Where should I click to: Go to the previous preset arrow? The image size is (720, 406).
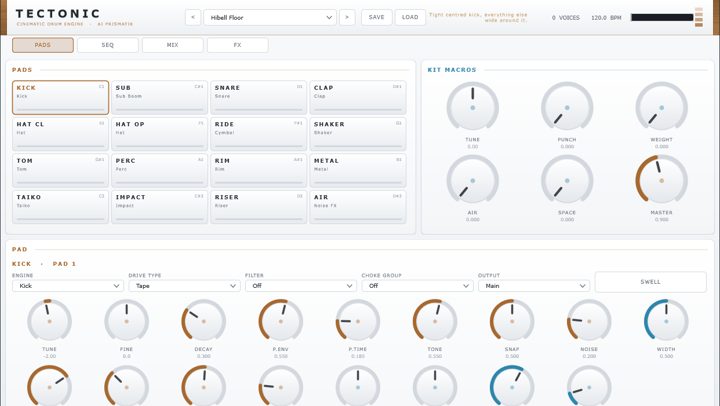coord(193,17)
